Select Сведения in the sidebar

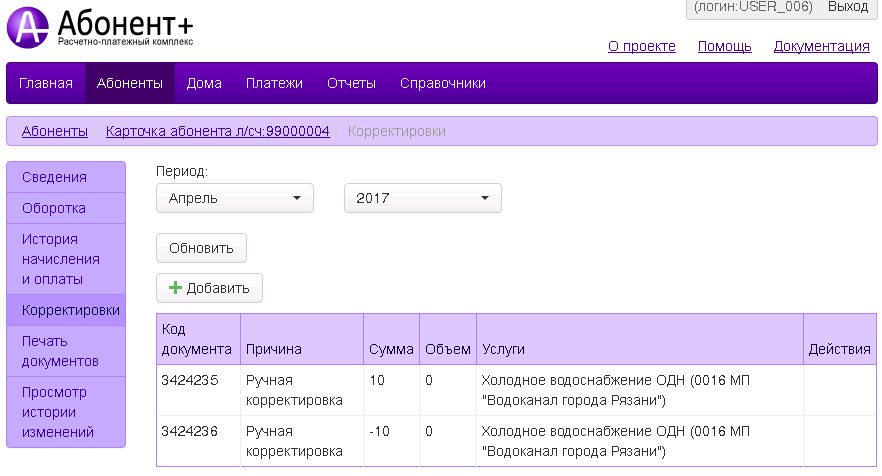pyautogui.click(x=54, y=177)
